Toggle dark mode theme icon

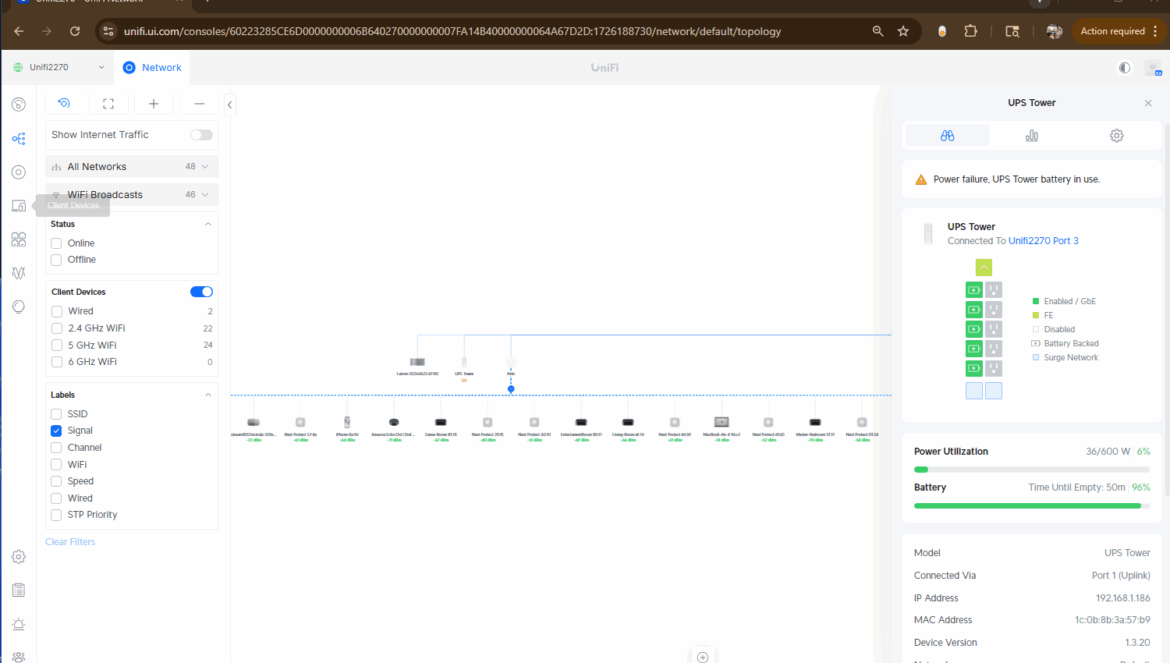click(x=1125, y=68)
